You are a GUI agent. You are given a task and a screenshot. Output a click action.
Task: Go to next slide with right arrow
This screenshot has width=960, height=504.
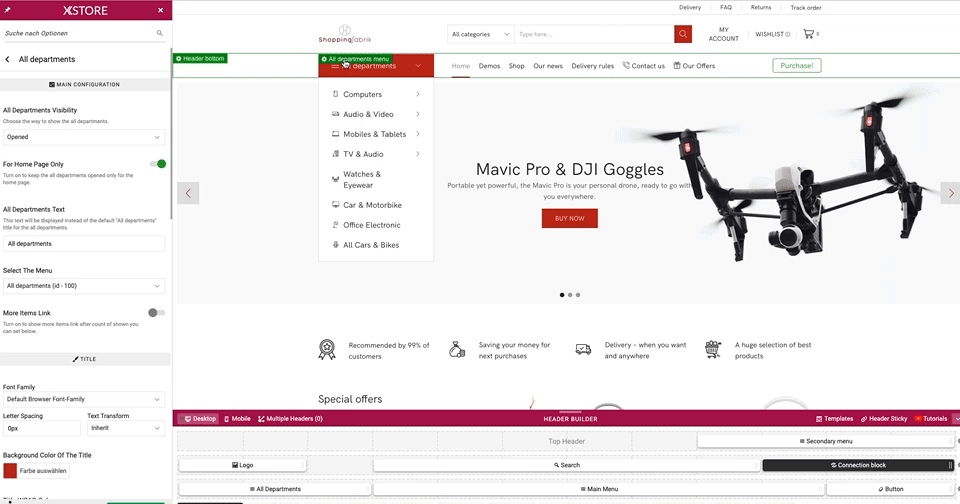pos(950,193)
